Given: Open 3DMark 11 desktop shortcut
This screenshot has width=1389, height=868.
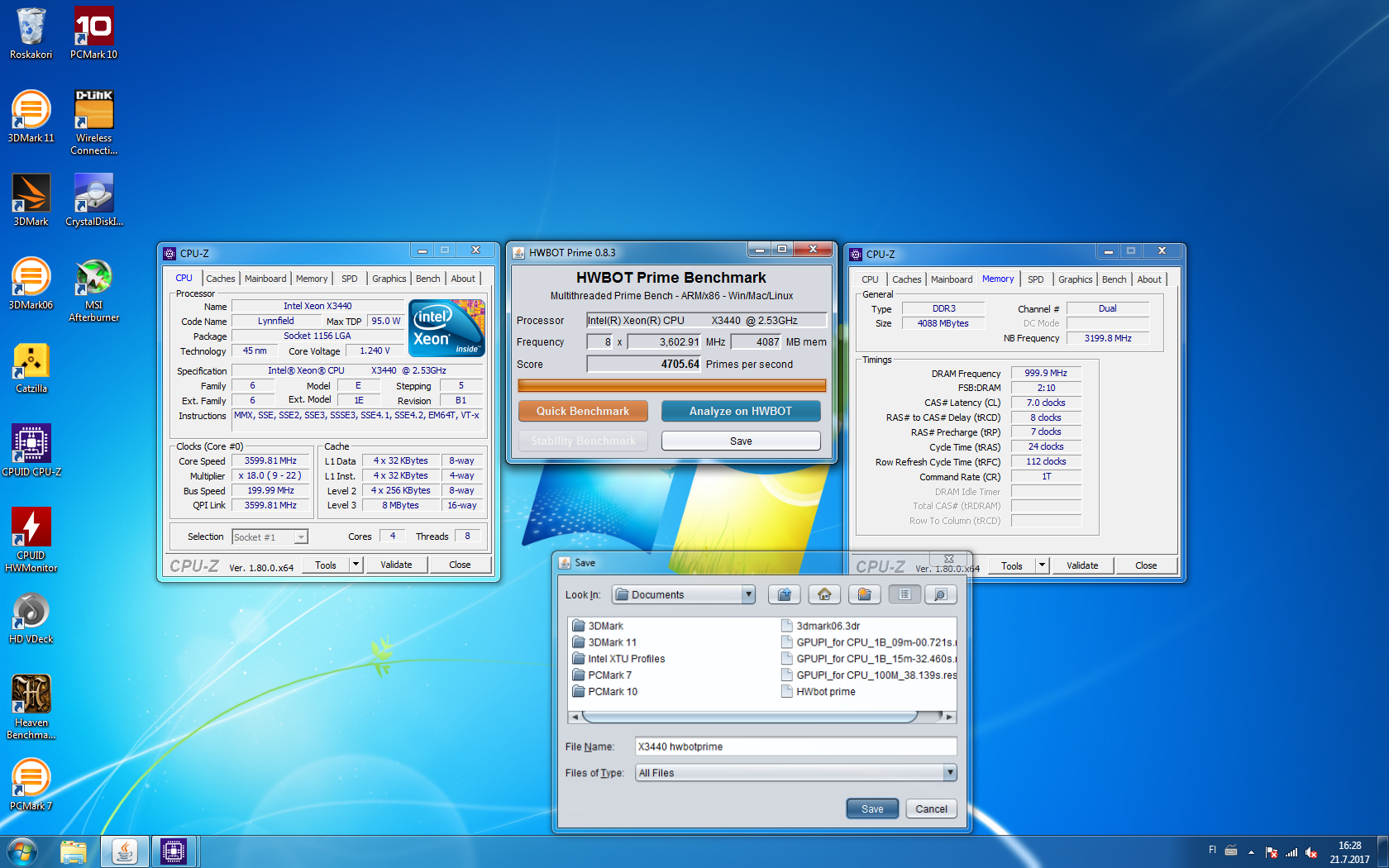Looking at the screenshot, I should pos(31,117).
